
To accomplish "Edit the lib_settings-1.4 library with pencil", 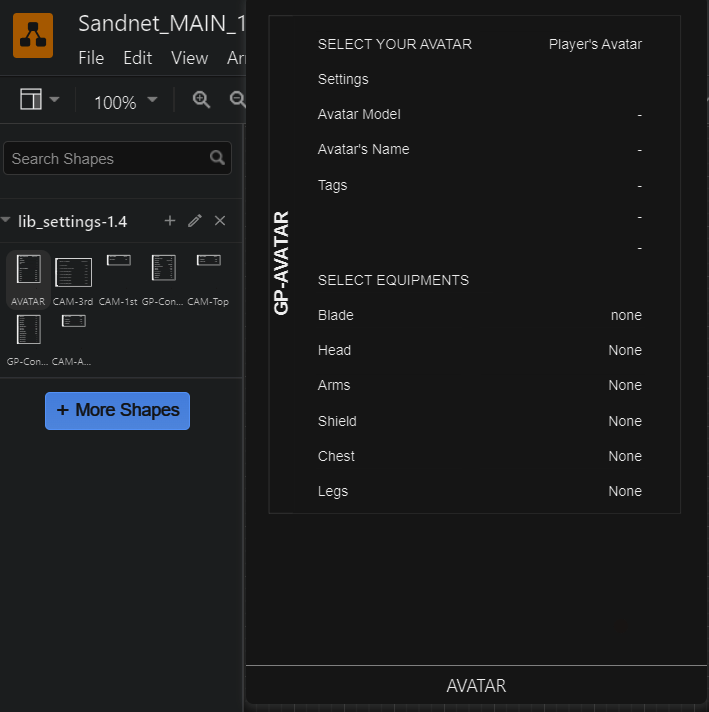I will pos(195,221).
